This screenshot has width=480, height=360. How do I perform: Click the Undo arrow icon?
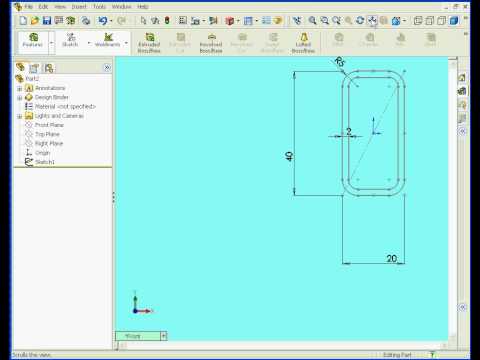tap(102, 21)
